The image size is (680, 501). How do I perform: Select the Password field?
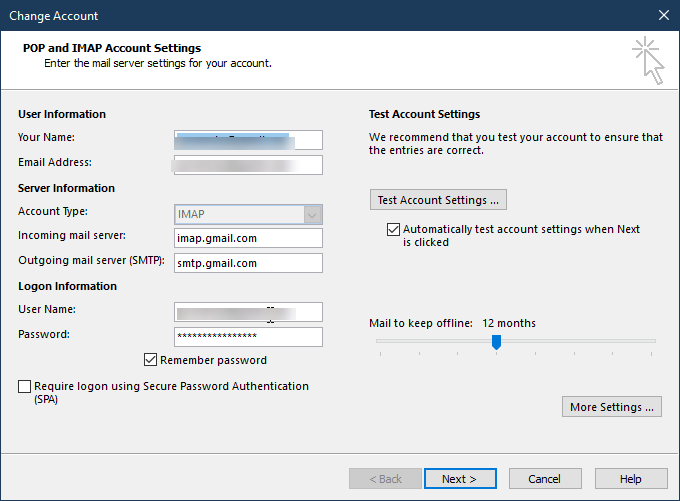tap(248, 337)
